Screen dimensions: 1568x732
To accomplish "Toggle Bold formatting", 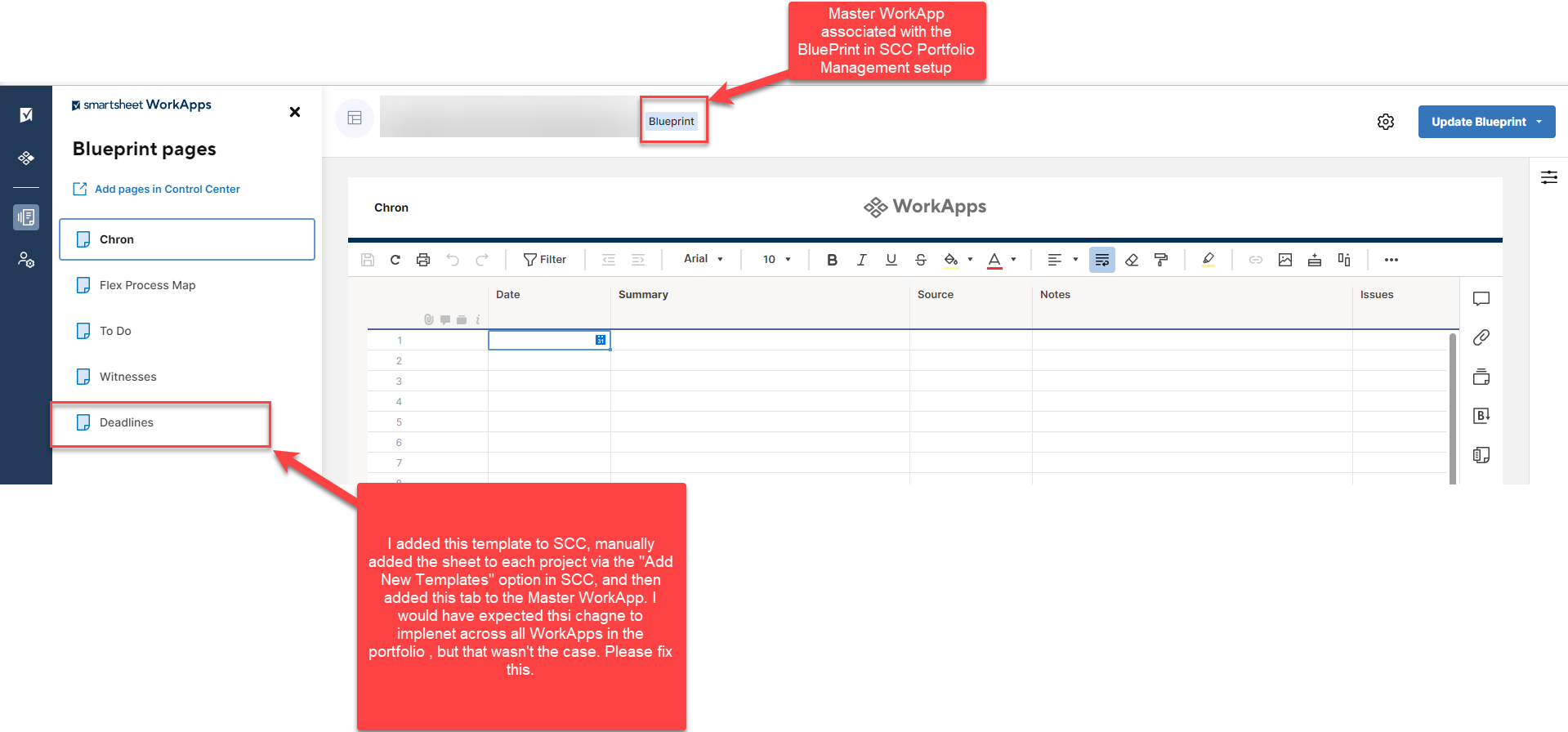I will [832, 260].
